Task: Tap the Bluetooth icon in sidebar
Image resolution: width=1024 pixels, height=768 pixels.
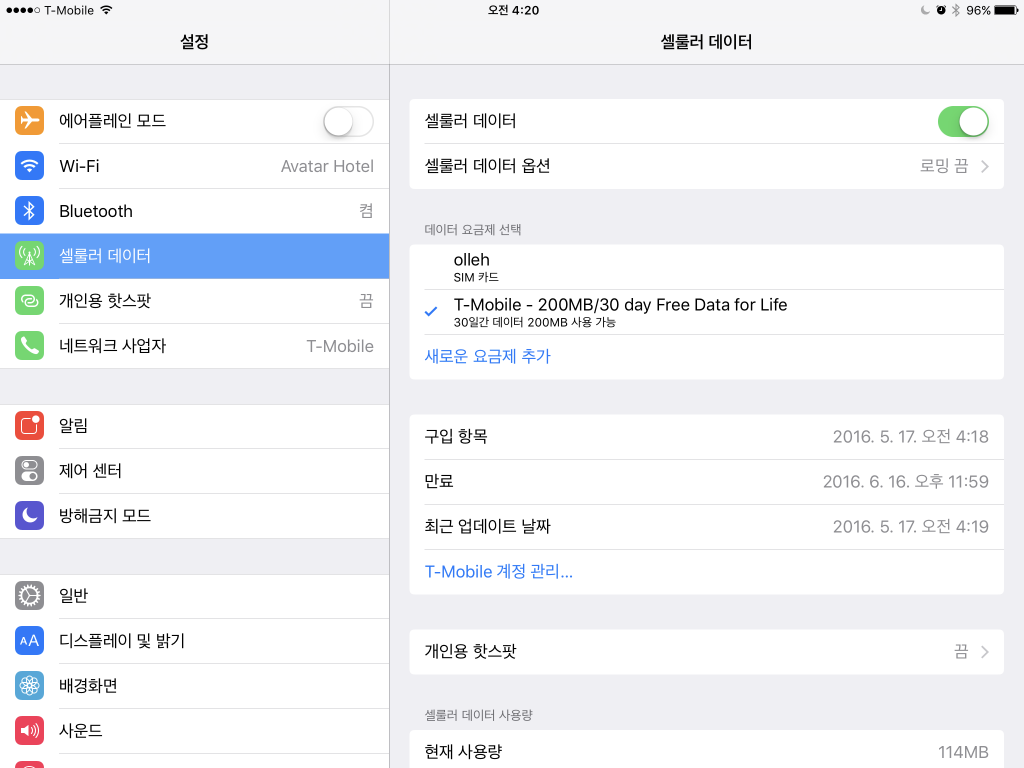Action: pos(29,210)
